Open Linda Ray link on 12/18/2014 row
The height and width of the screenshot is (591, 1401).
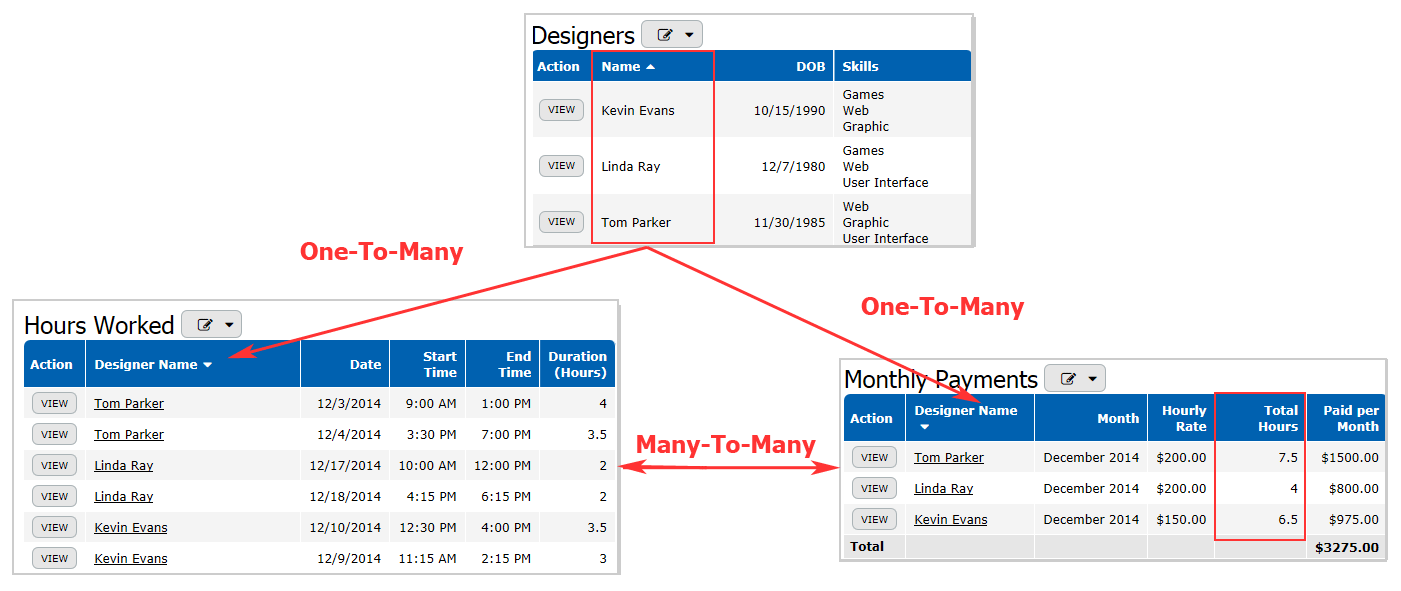tap(124, 496)
